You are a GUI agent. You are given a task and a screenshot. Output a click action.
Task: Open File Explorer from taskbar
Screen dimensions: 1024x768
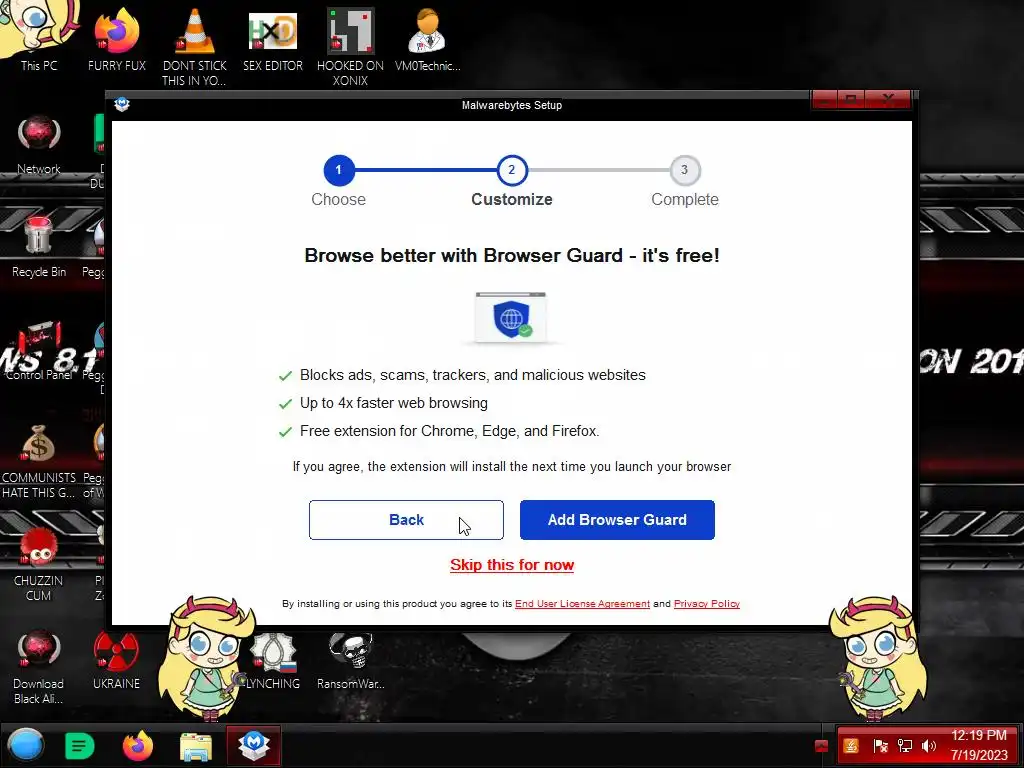(196, 747)
